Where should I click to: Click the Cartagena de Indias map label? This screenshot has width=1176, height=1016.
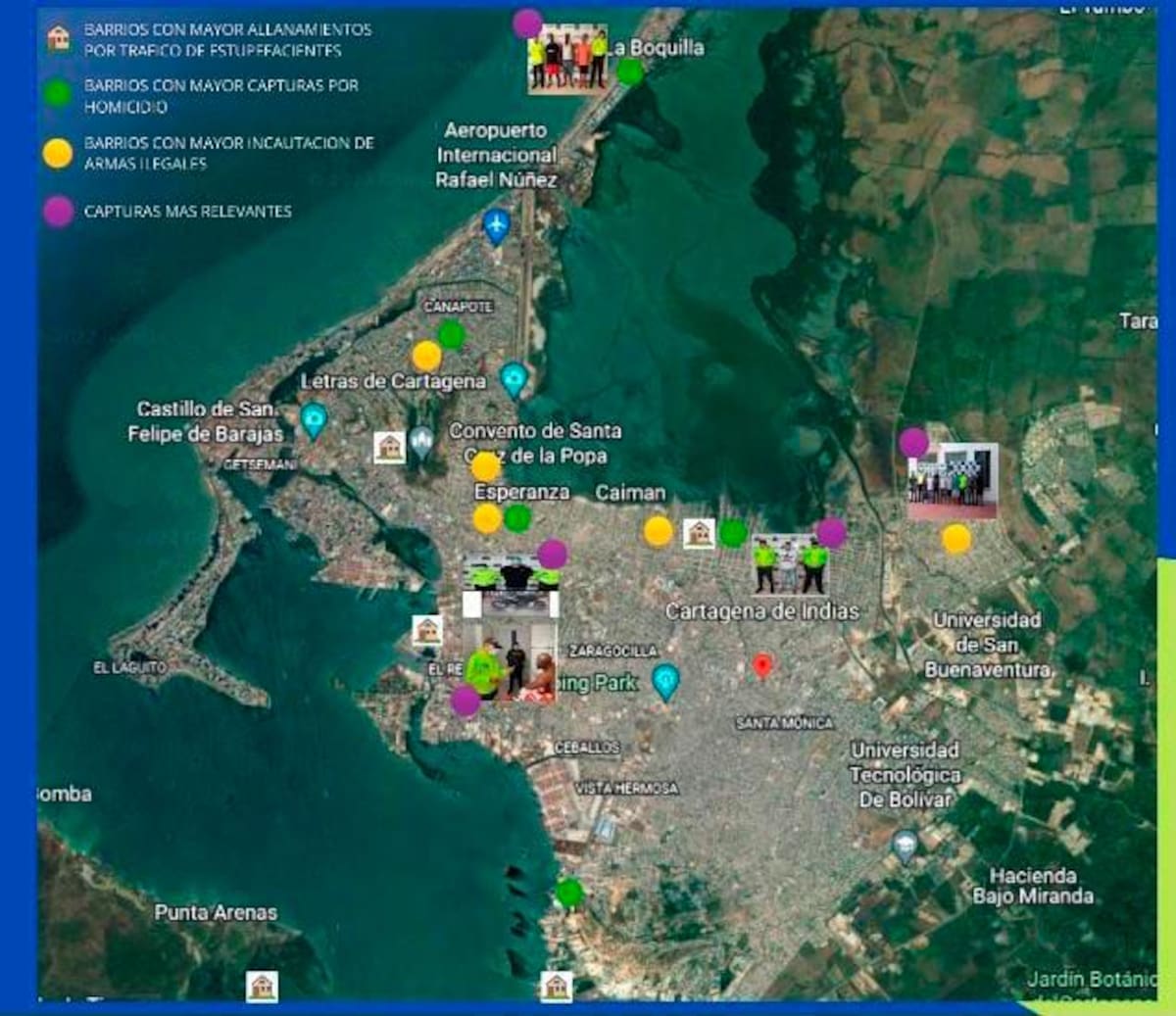761,611
